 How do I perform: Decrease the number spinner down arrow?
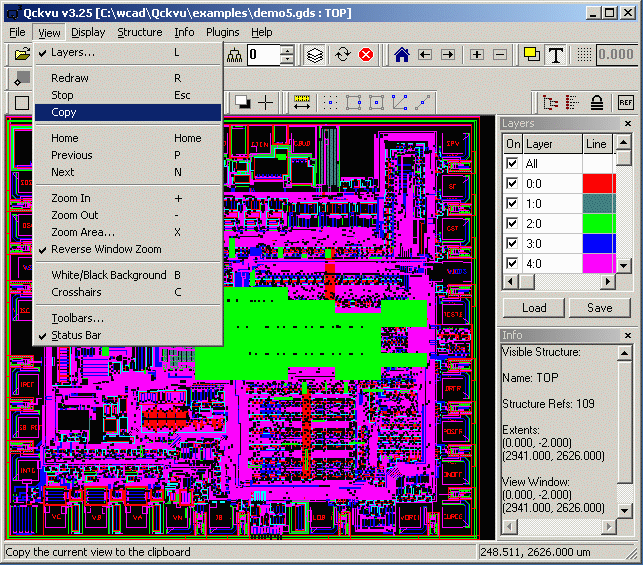[287, 59]
